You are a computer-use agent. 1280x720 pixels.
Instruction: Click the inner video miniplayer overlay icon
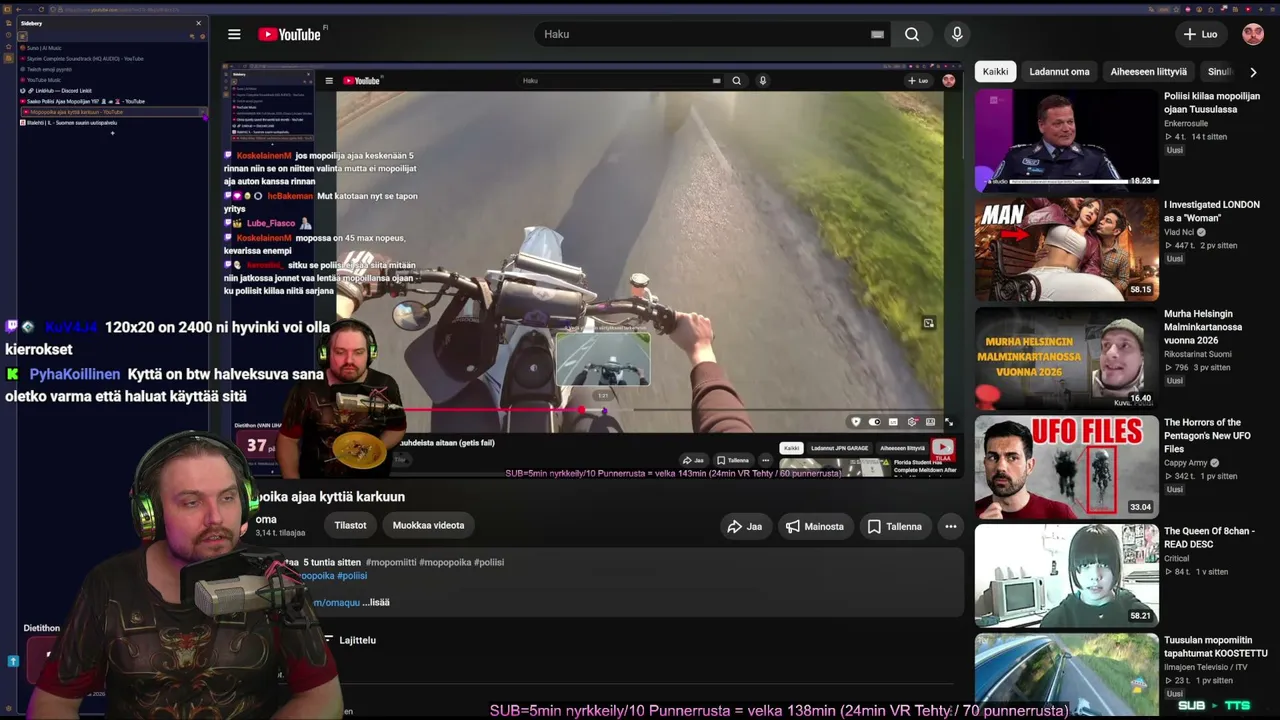point(928,323)
